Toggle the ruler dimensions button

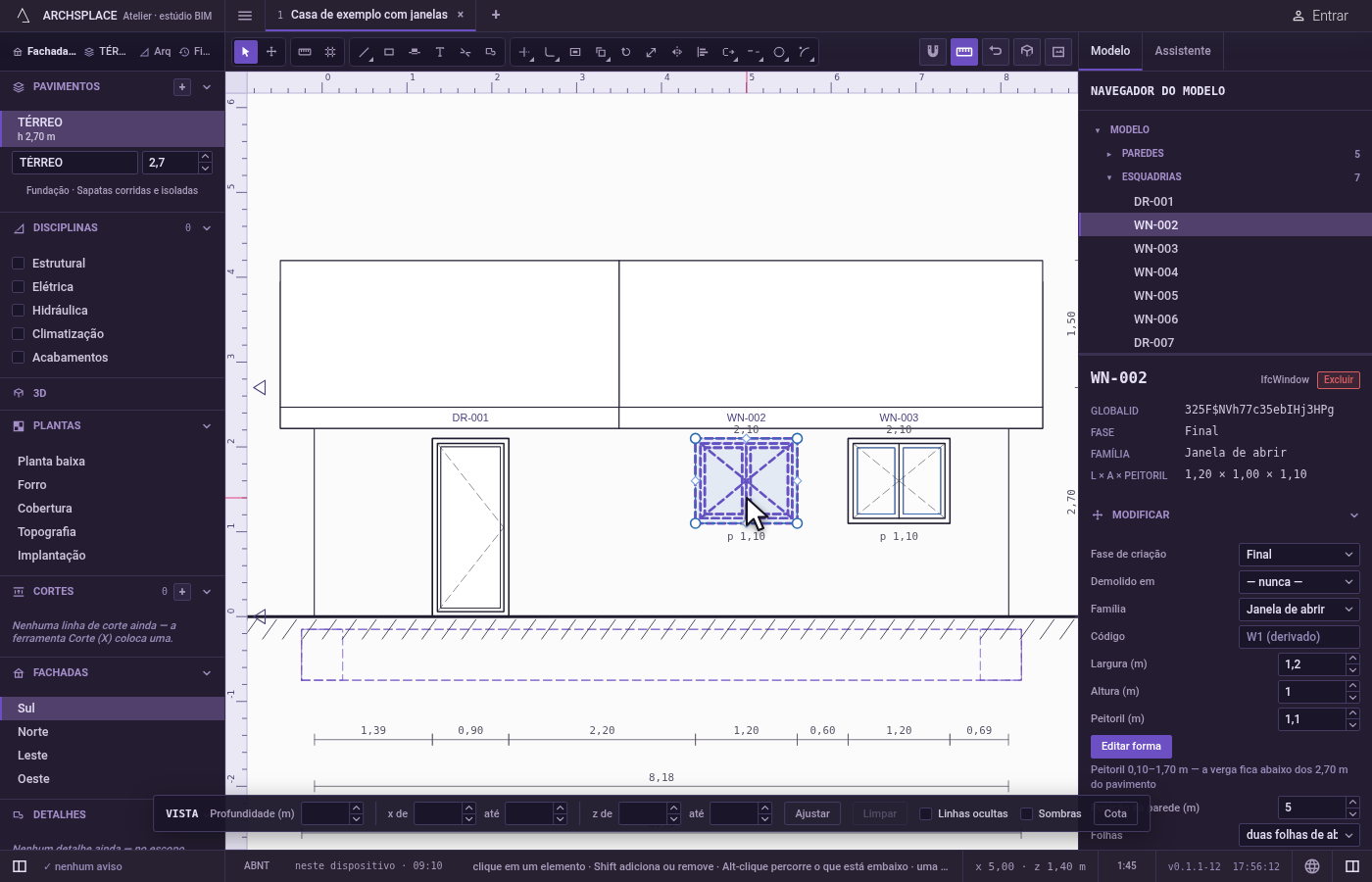point(964,52)
